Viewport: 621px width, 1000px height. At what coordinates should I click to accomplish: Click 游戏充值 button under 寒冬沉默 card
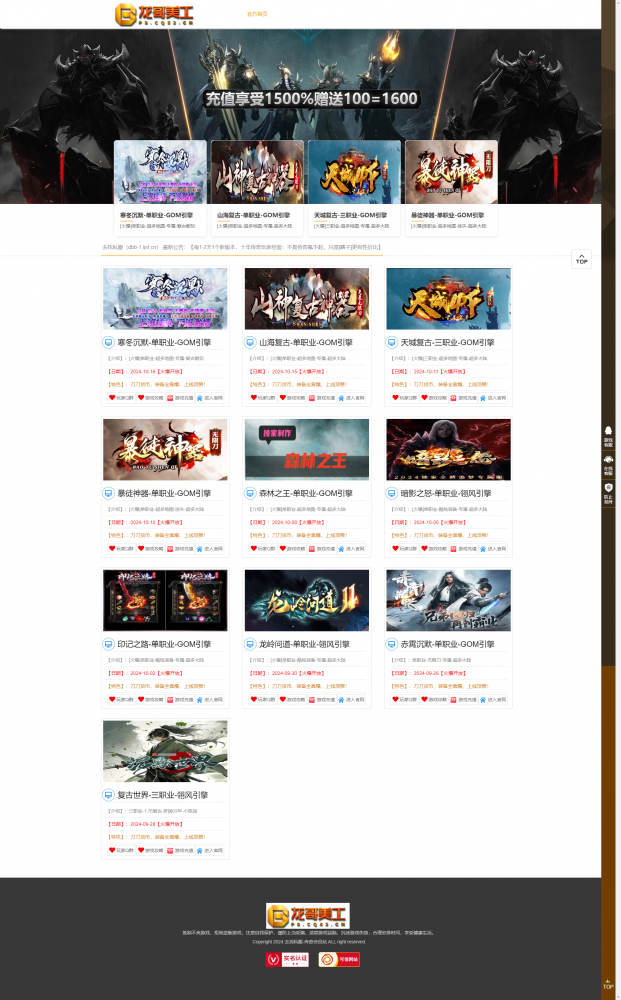(x=180, y=398)
